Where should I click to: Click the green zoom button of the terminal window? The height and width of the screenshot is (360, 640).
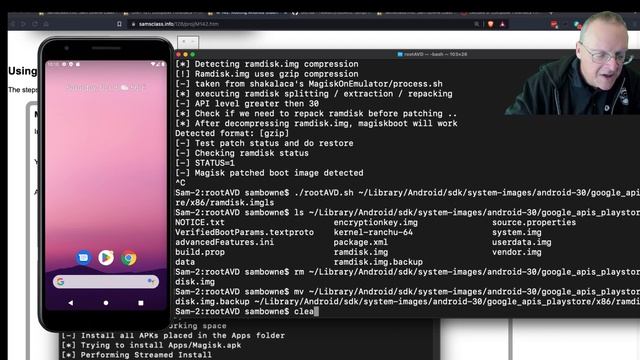click(193, 54)
